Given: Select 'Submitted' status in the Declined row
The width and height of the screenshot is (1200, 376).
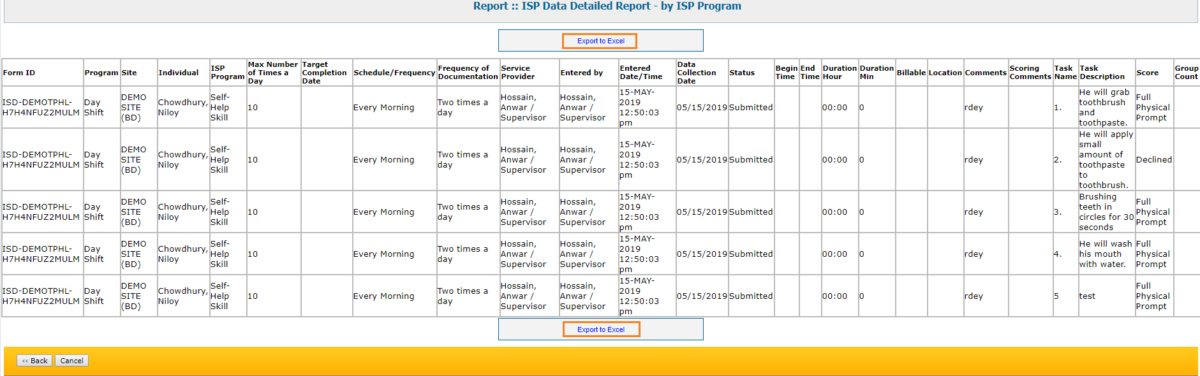Looking at the screenshot, I should pyautogui.click(x=751, y=159).
